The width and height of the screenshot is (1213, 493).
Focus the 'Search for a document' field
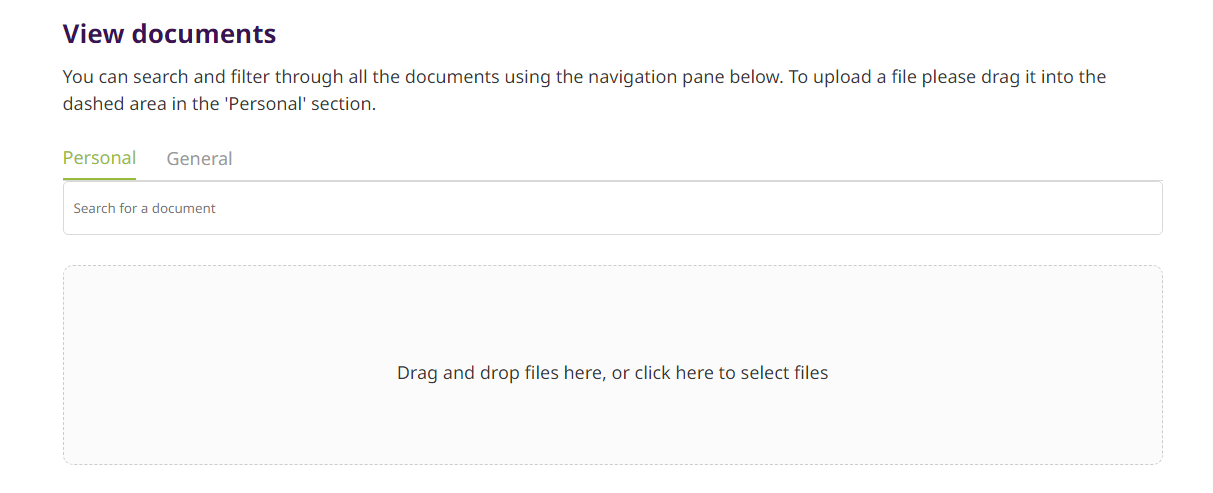pos(612,208)
